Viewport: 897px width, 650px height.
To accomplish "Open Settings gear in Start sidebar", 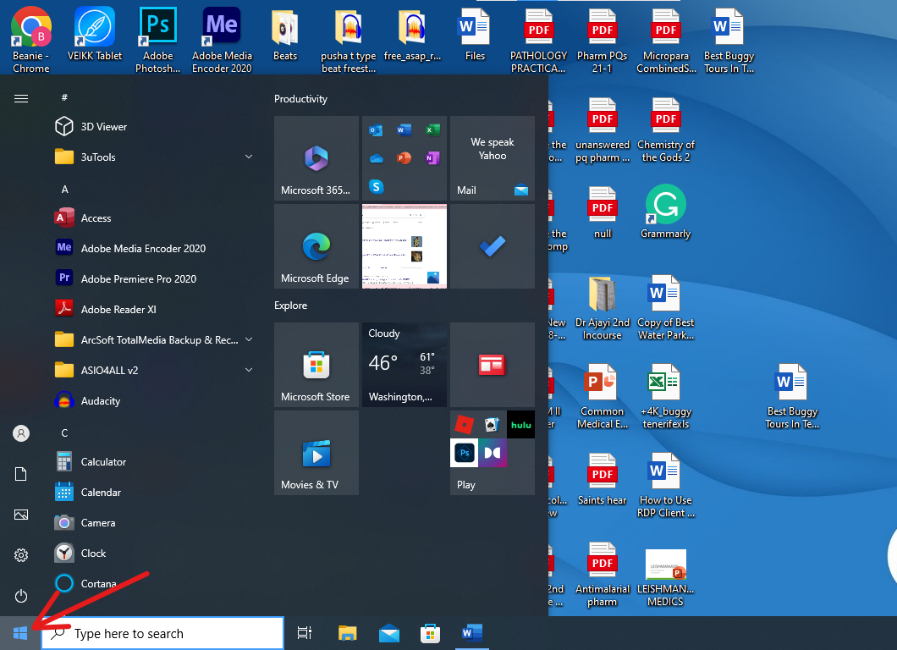I will tap(21, 555).
